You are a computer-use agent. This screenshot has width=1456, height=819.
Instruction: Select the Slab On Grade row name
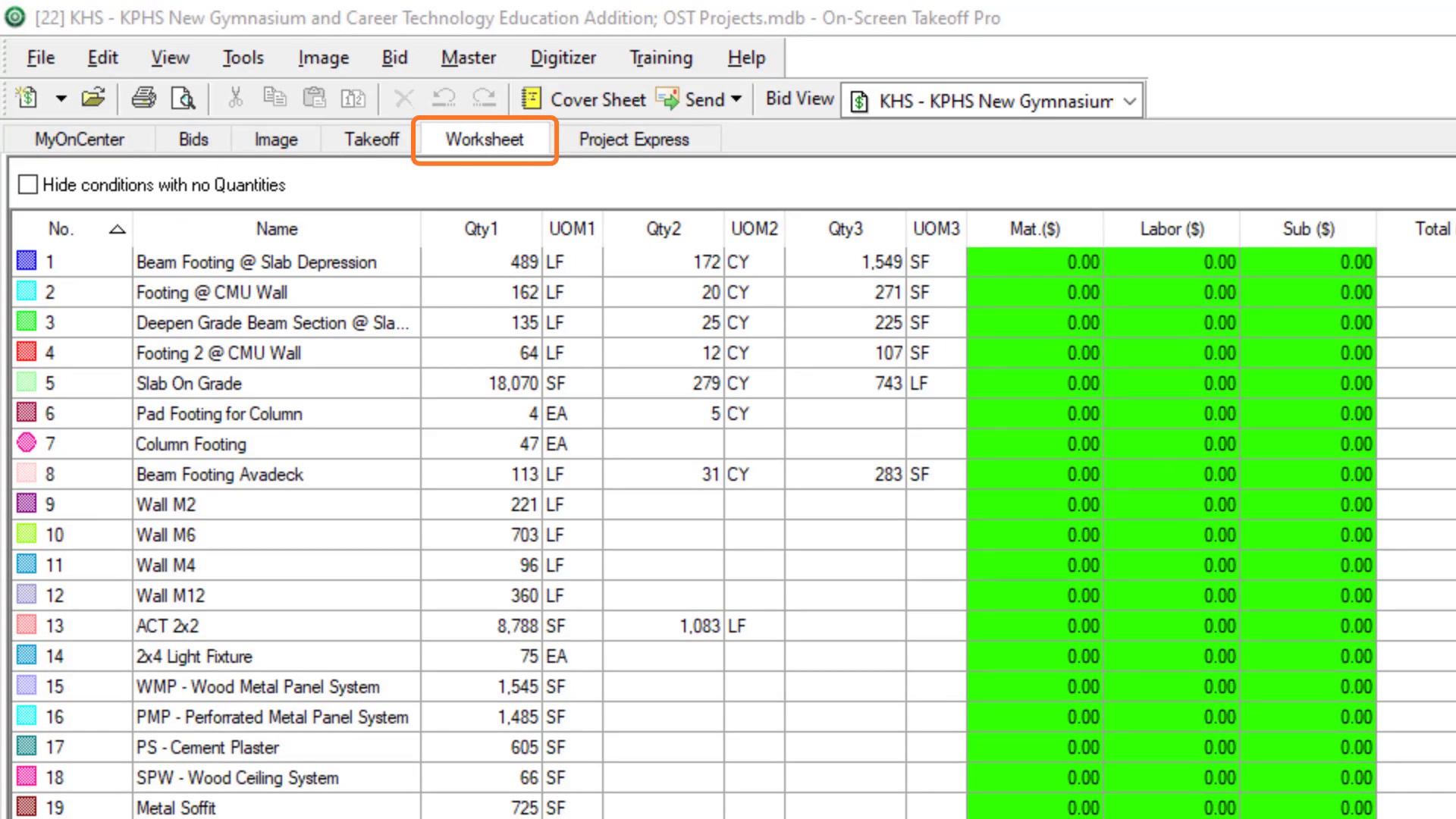[x=189, y=384]
